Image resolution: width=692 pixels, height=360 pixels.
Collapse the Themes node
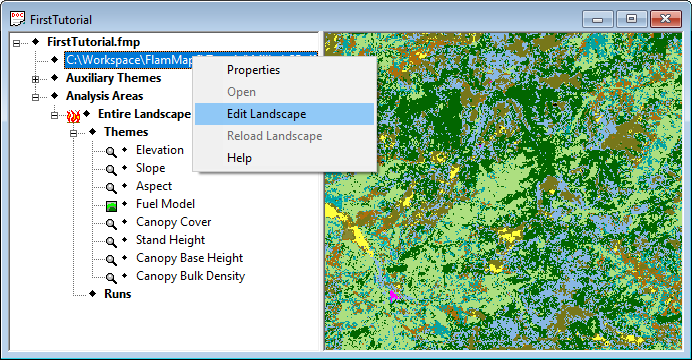pyautogui.click(x=73, y=133)
